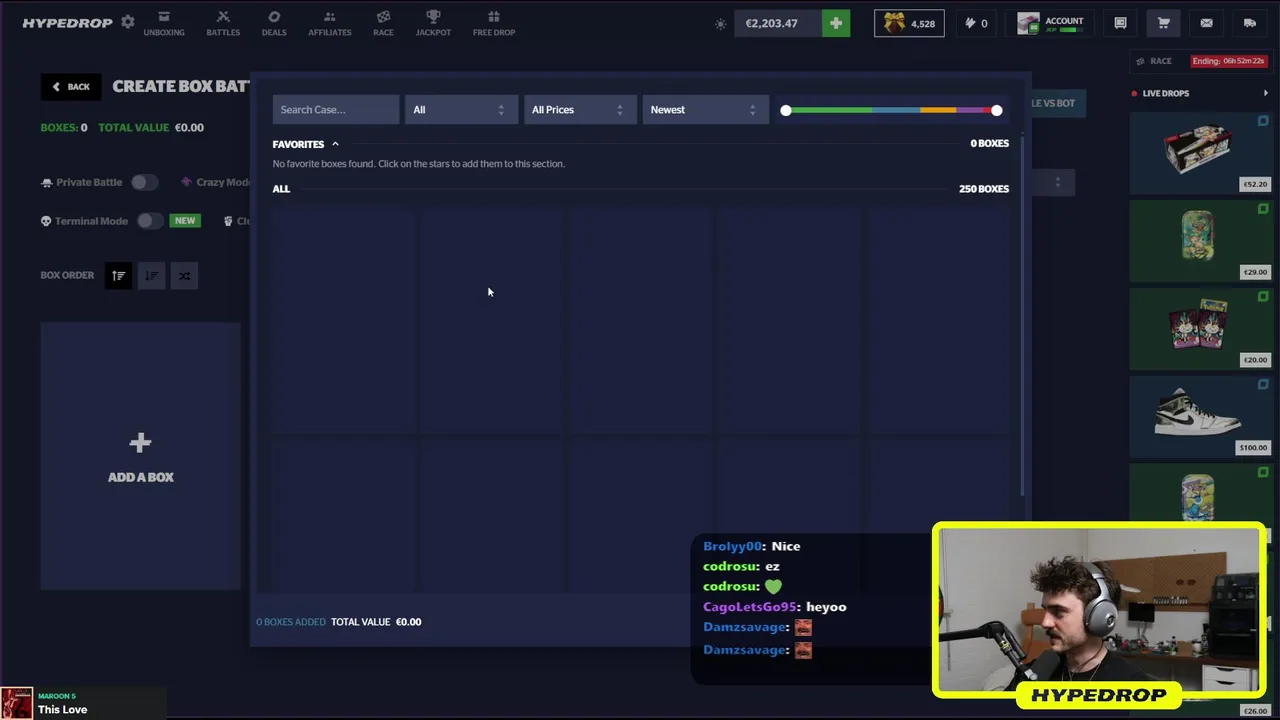1280x720 pixels.
Task: Expand the Live Drops panel arrow
Action: [x=1265, y=94]
